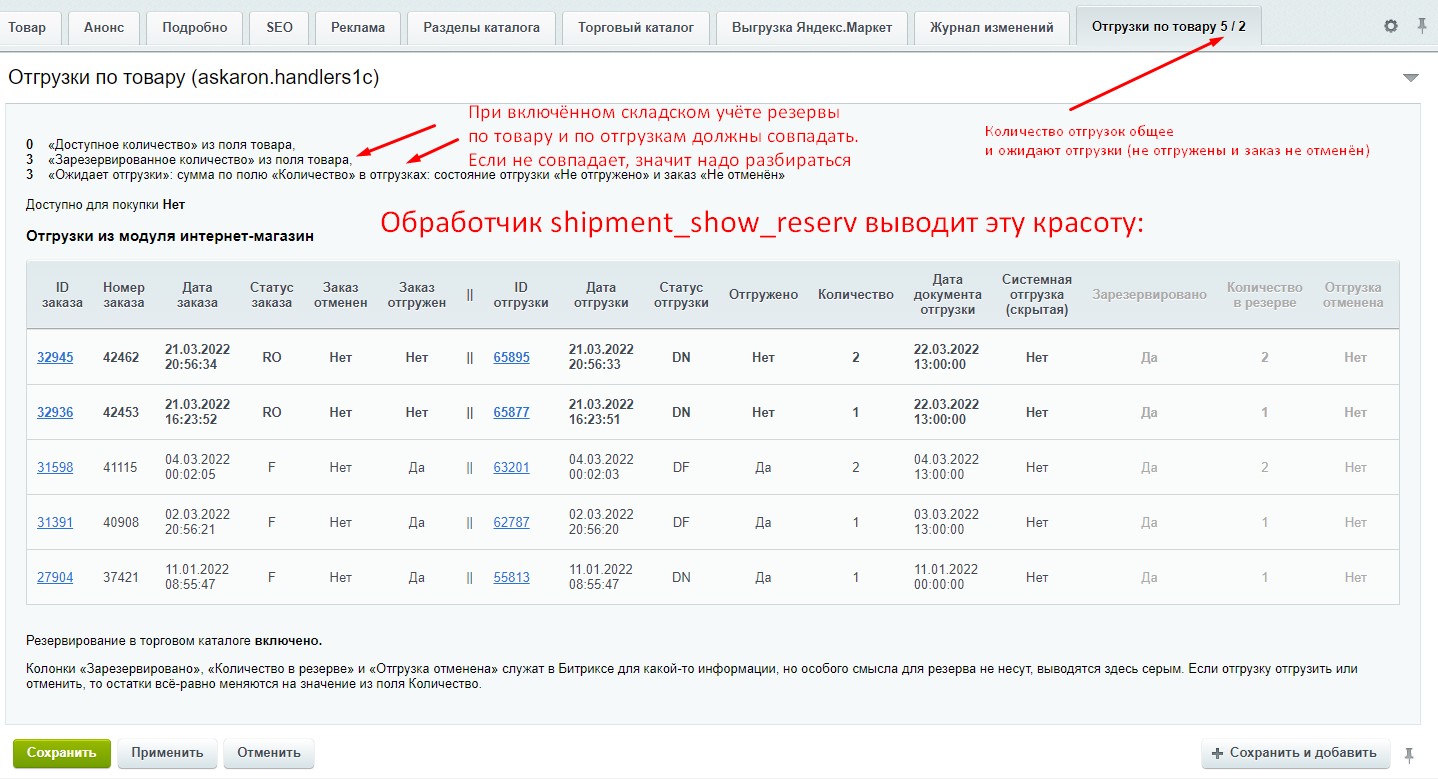Viewport: 1438px width, 779px height.
Task: Open shipment 62787 link
Action: pyautogui.click(x=511, y=522)
